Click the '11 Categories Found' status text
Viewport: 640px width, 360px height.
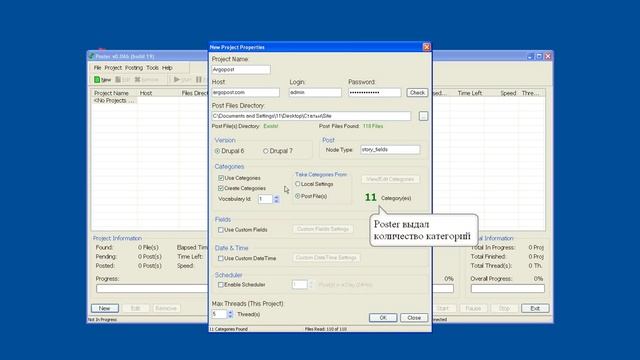tap(229, 329)
